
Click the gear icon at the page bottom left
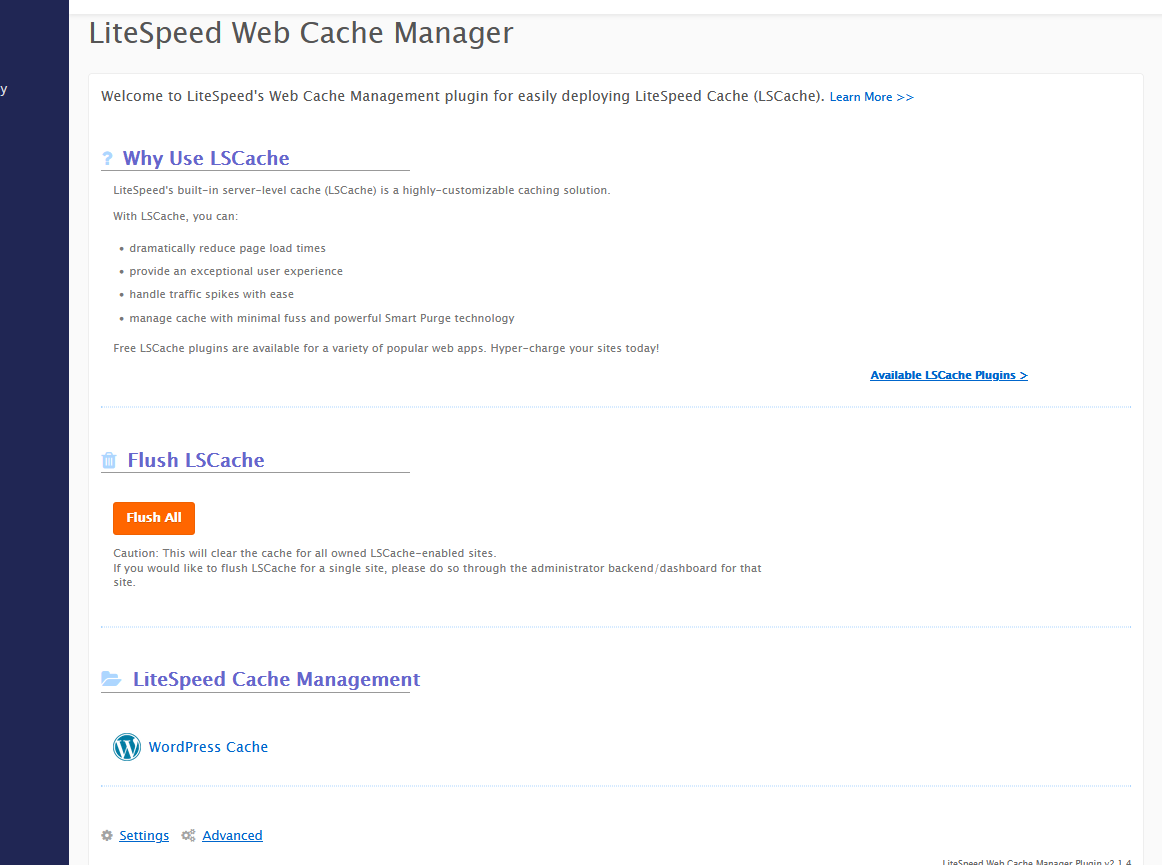(107, 835)
